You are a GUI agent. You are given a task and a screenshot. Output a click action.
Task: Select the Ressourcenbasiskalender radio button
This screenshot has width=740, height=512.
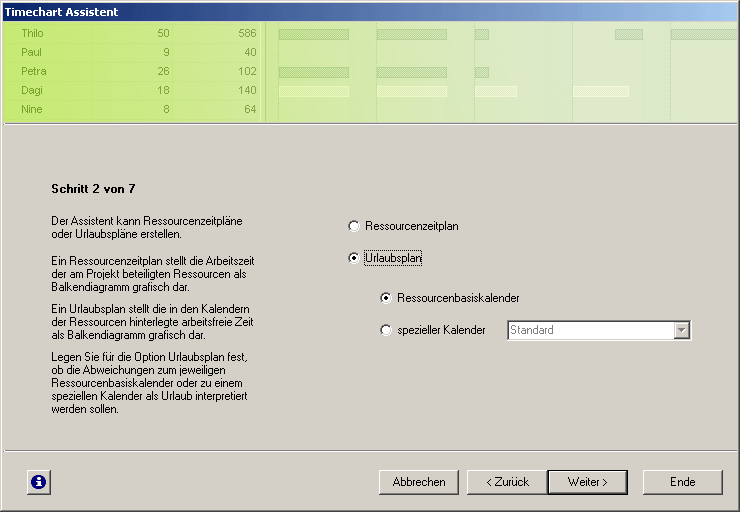386,298
